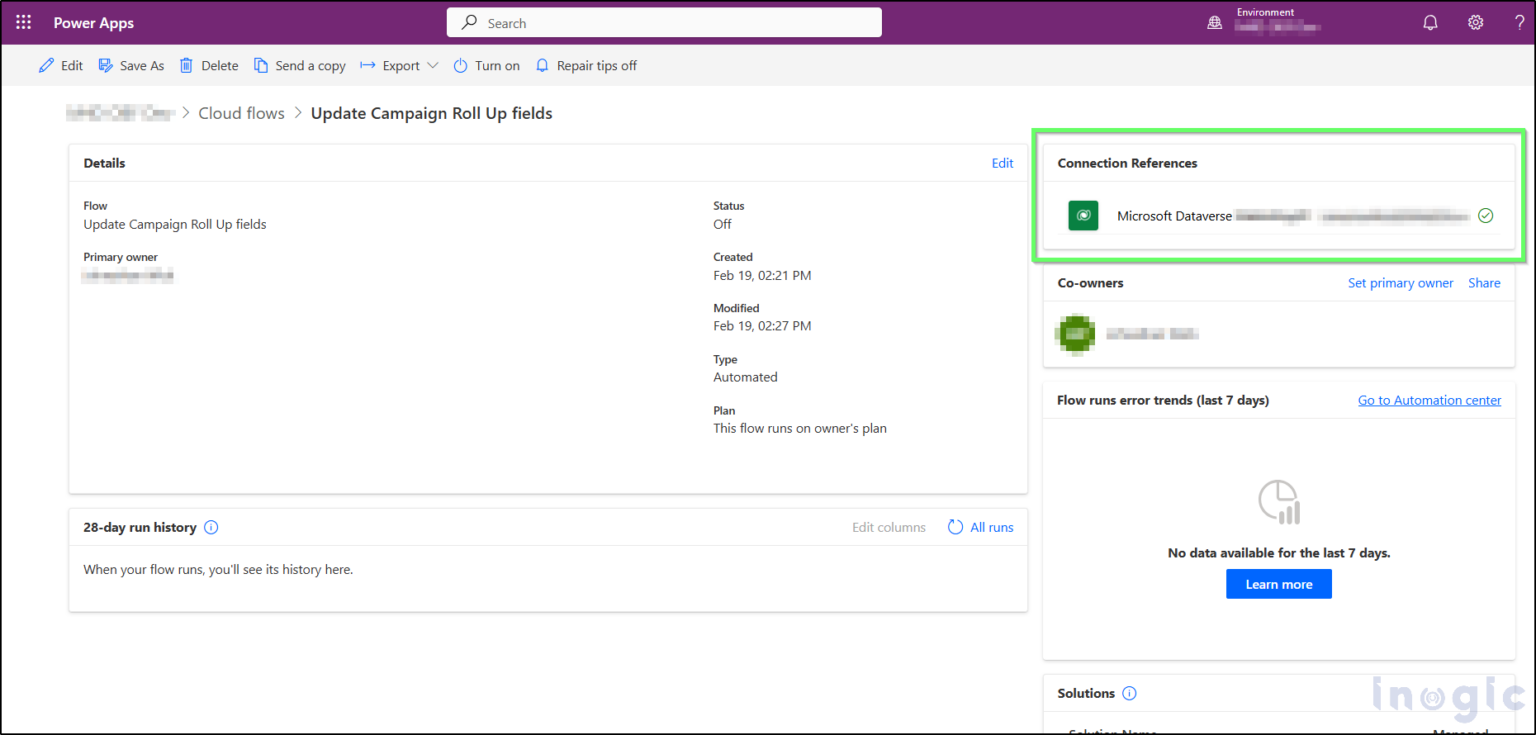Image resolution: width=1536 pixels, height=735 pixels.
Task: Click the info icon beside 28-day run history
Action: click(211, 527)
